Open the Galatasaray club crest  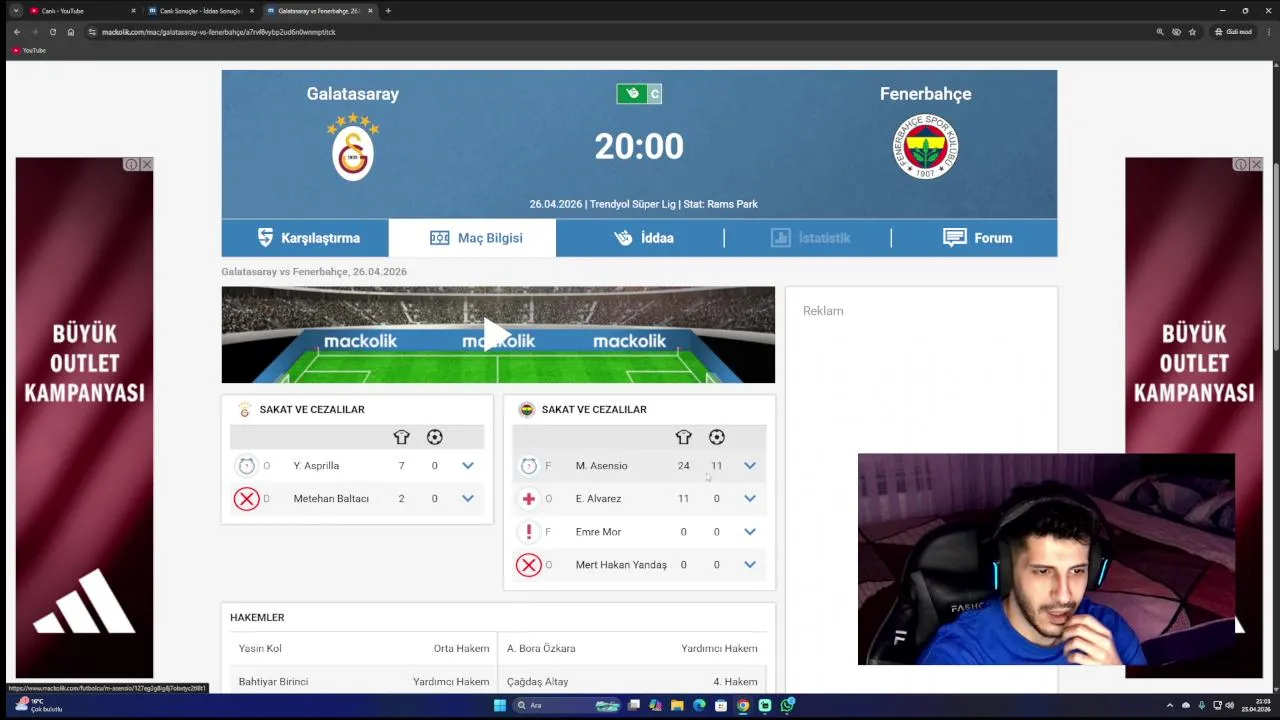353,146
